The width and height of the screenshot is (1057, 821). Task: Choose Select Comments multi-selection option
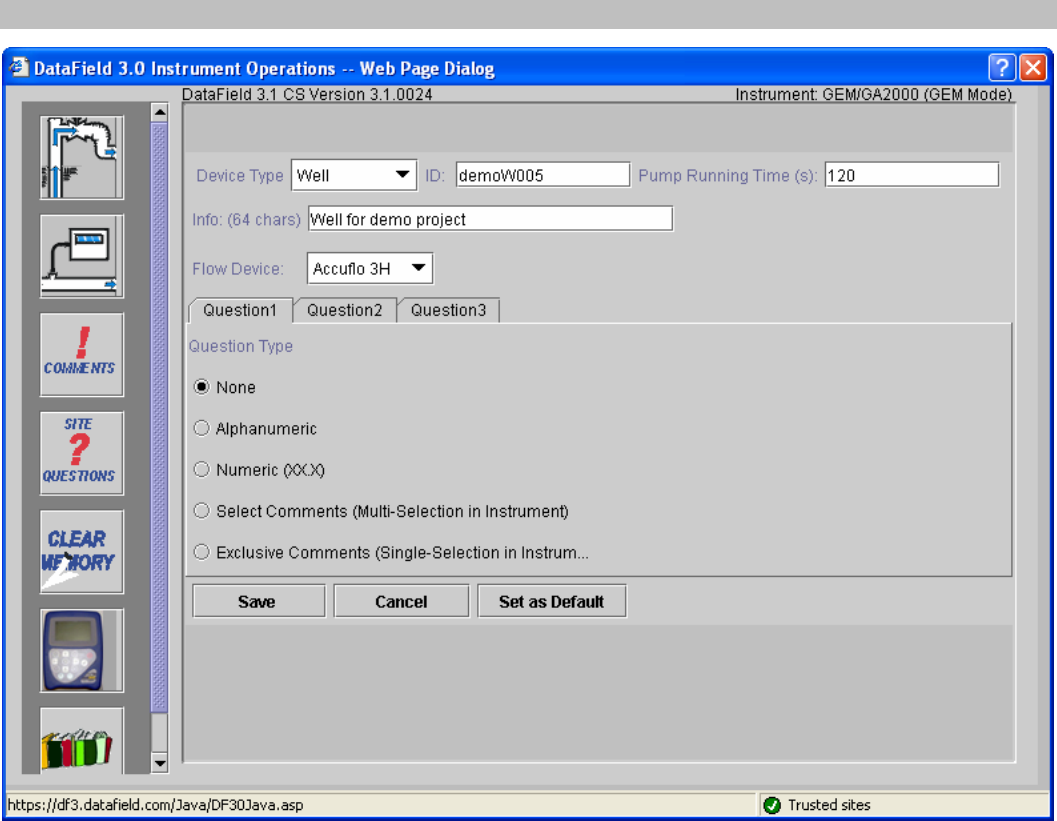coord(201,511)
